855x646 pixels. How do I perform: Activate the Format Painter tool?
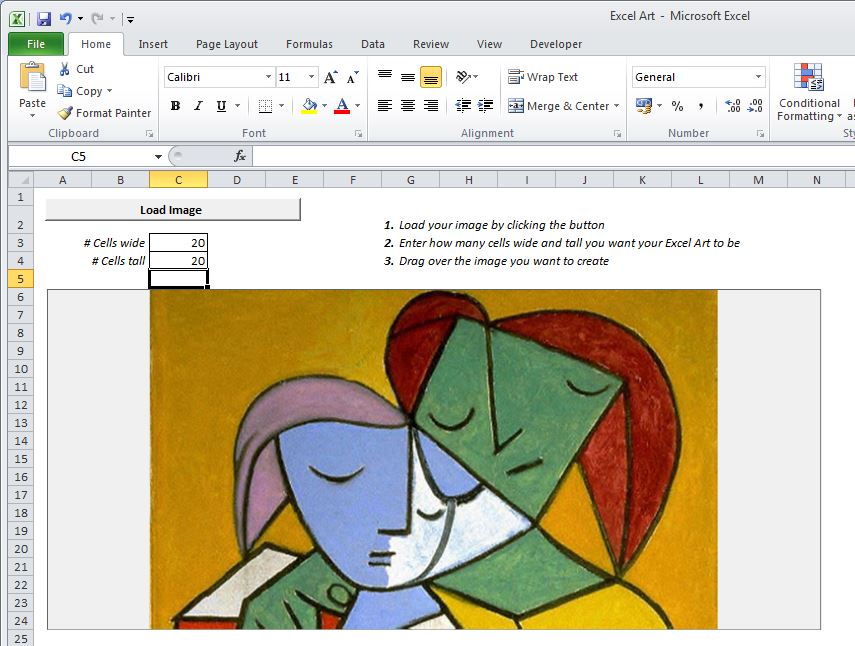coord(104,113)
